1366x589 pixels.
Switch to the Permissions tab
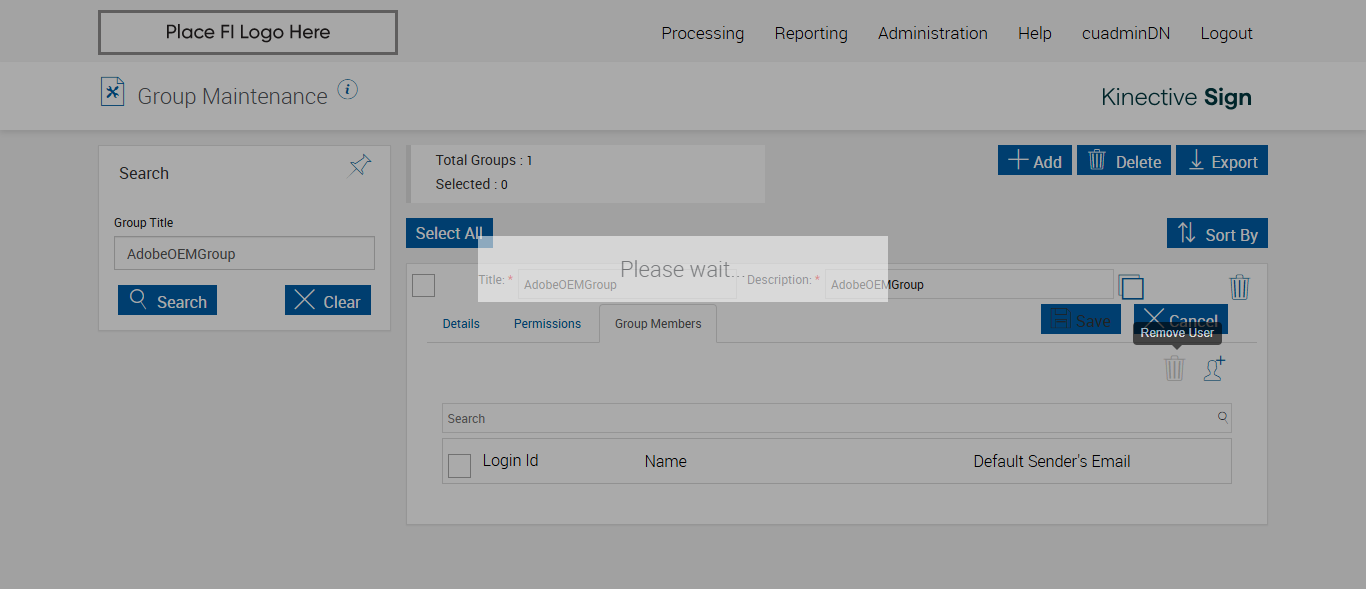pyautogui.click(x=547, y=324)
